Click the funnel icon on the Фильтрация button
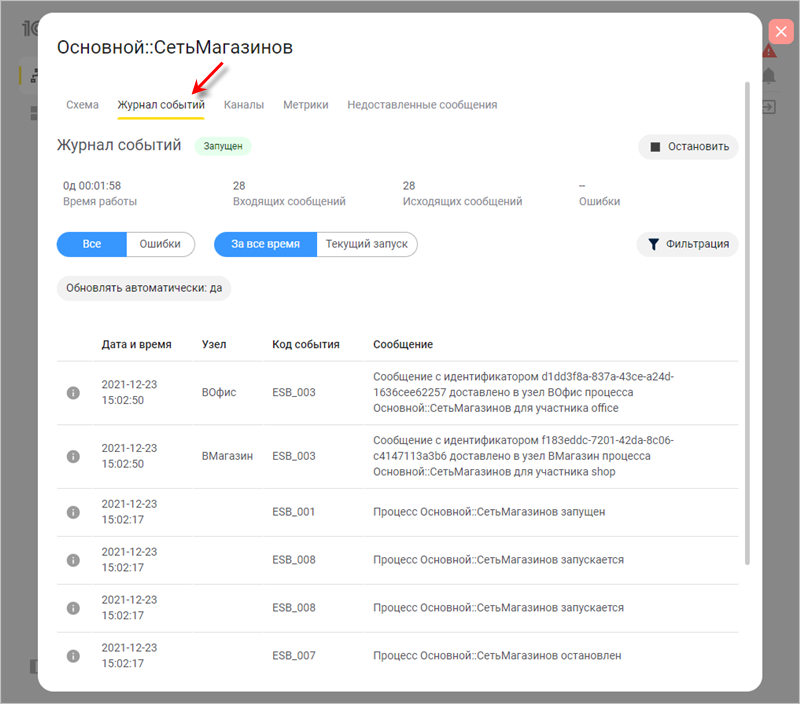 pos(654,244)
